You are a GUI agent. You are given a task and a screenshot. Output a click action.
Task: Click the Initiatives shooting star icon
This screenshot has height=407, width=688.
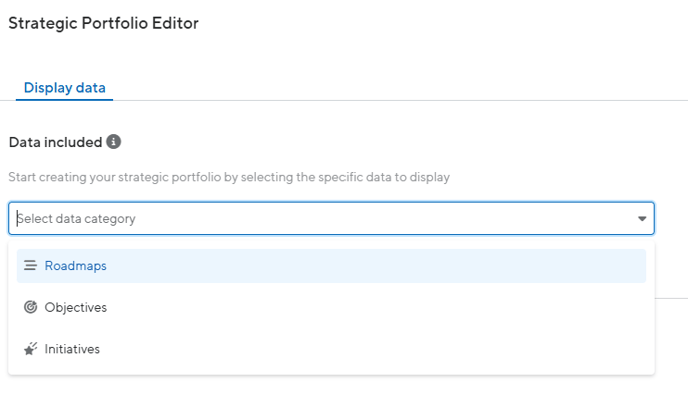(x=30, y=349)
